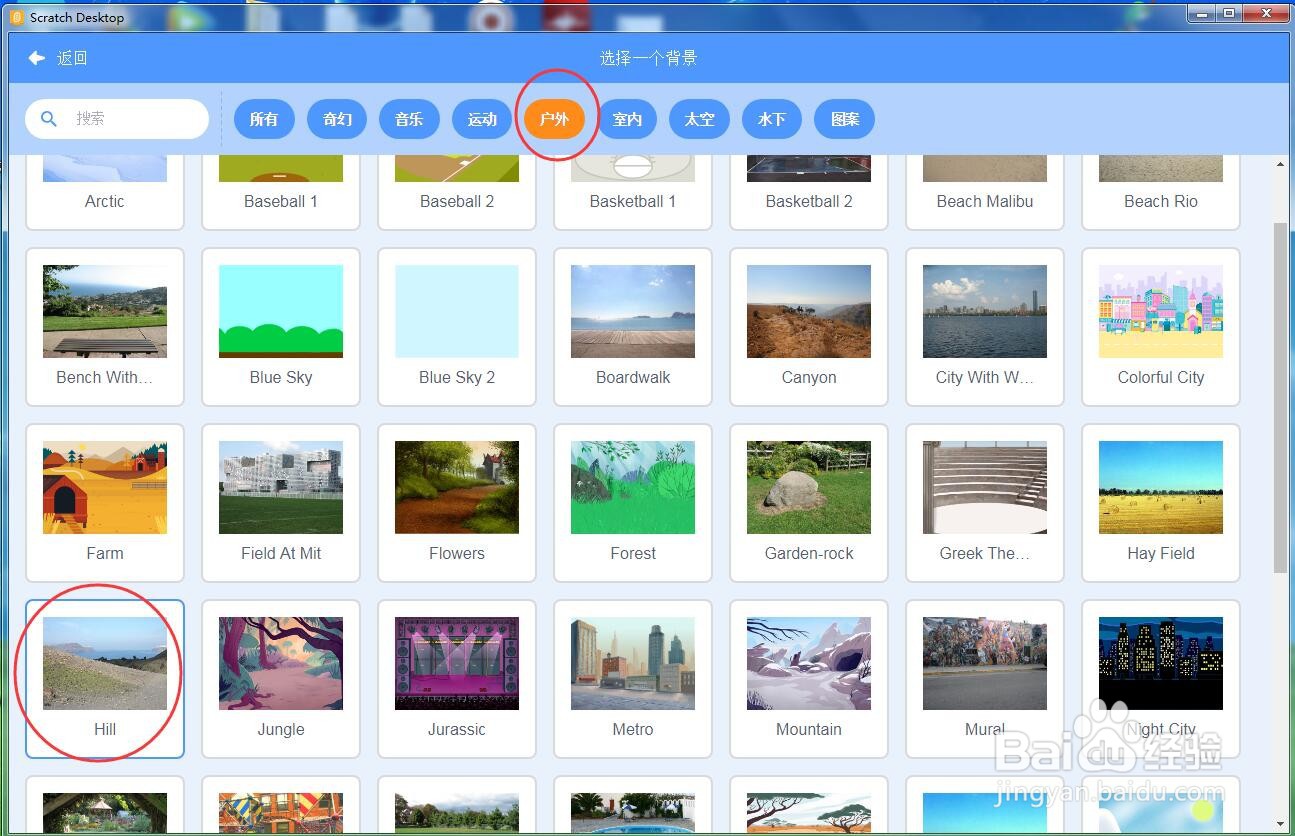Viewport: 1295px width, 836px height.
Task: Select the 水下 category filter
Action: pyautogui.click(x=772, y=119)
